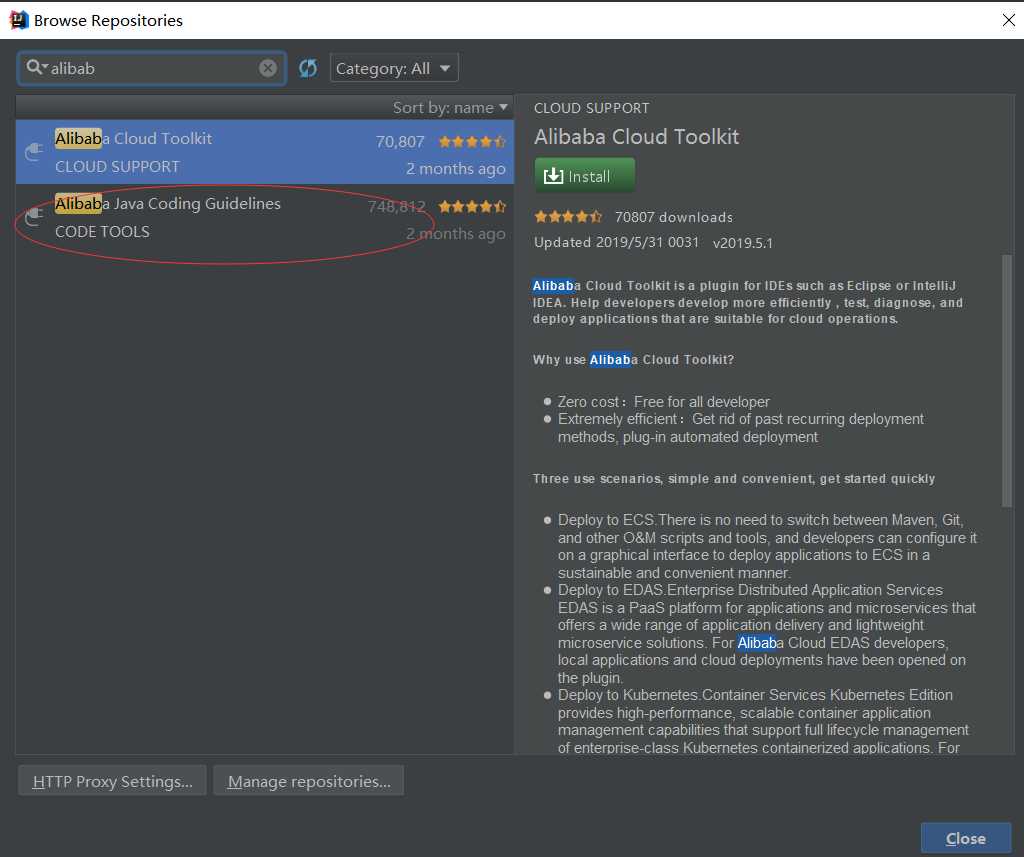The width and height of the screenshot is (1024, 857).
Task: Open the Category: All dropdown
Action: 394,68
